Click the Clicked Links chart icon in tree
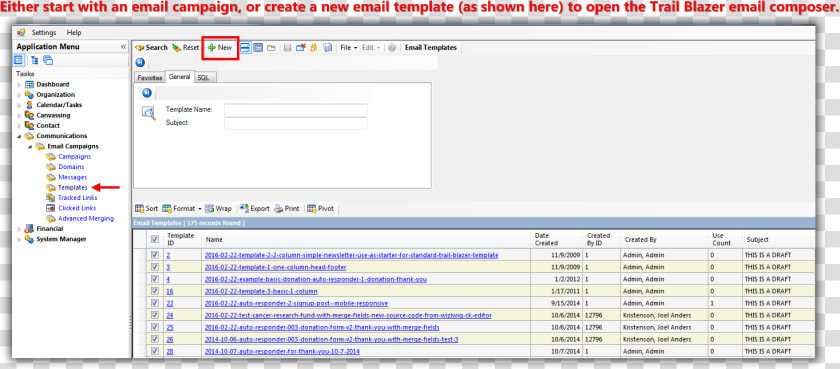 tap(50, 208)
